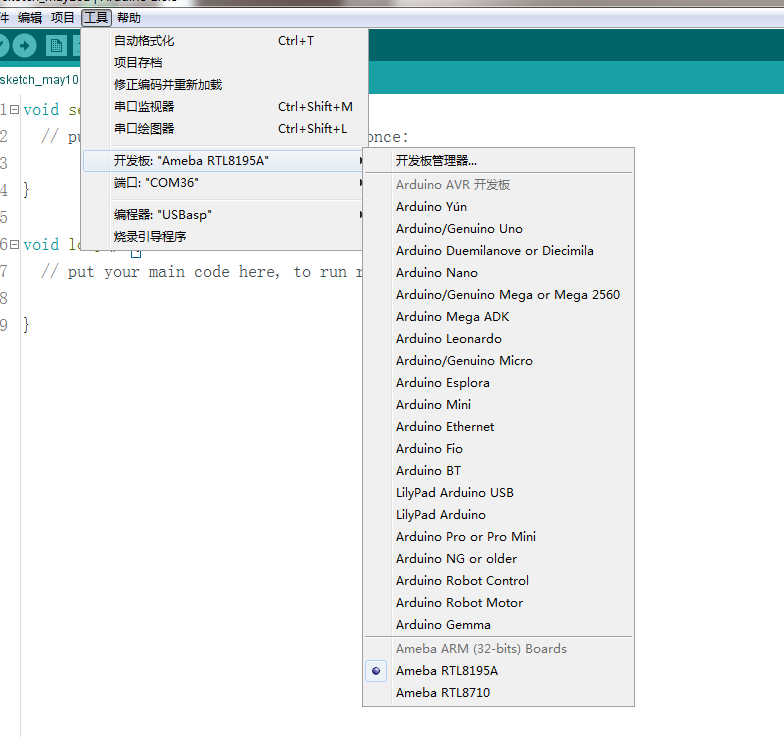Choose Arduino BT from board list

[498, 470]
